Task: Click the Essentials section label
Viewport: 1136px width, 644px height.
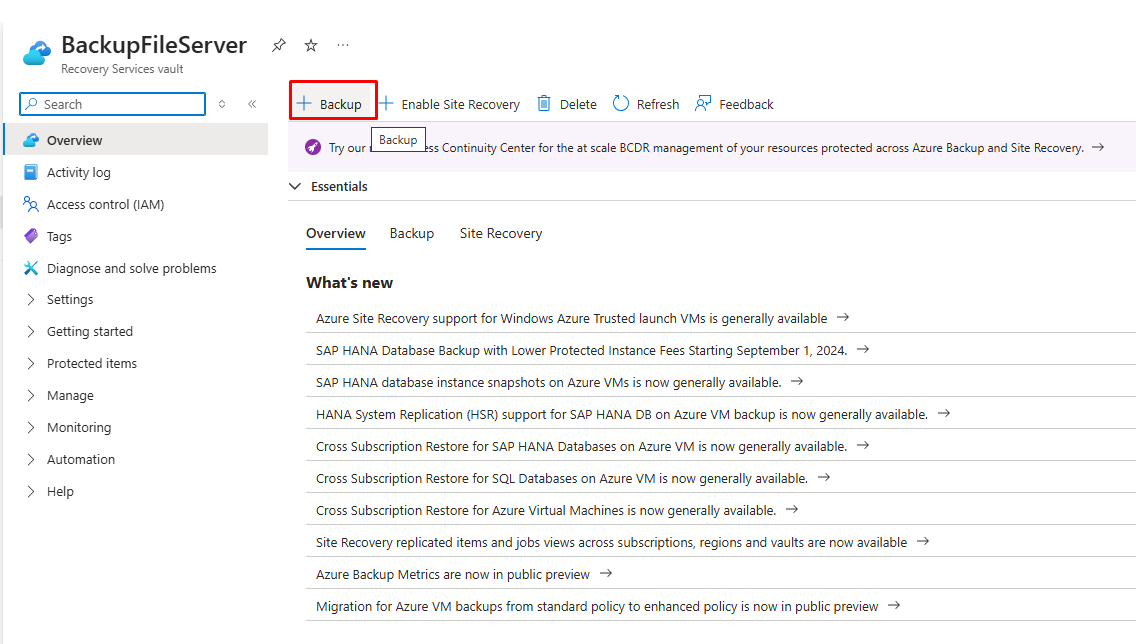Action: click(339, 186)
